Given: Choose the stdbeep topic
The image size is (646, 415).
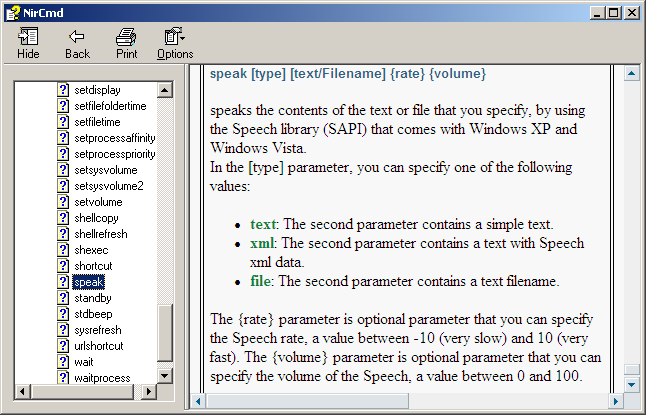Looking at the screenshot, I should point(93,314).
